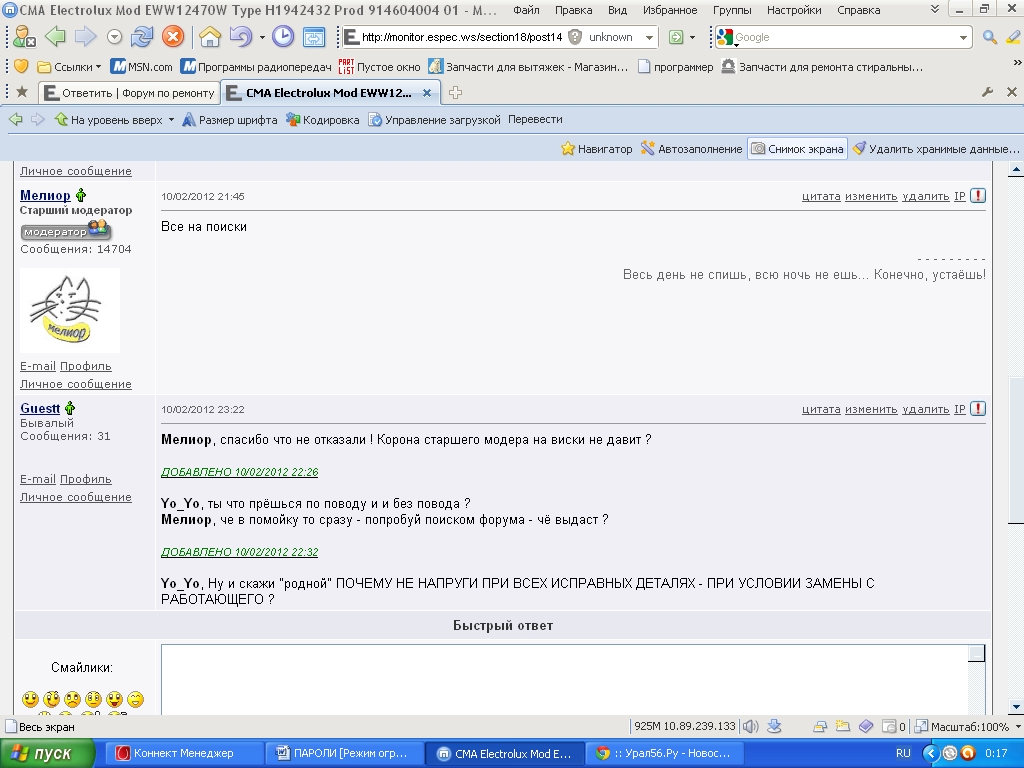Click inside the Быстрый ответ text area
Viewport: 1024px width, 768px height.
565,678
